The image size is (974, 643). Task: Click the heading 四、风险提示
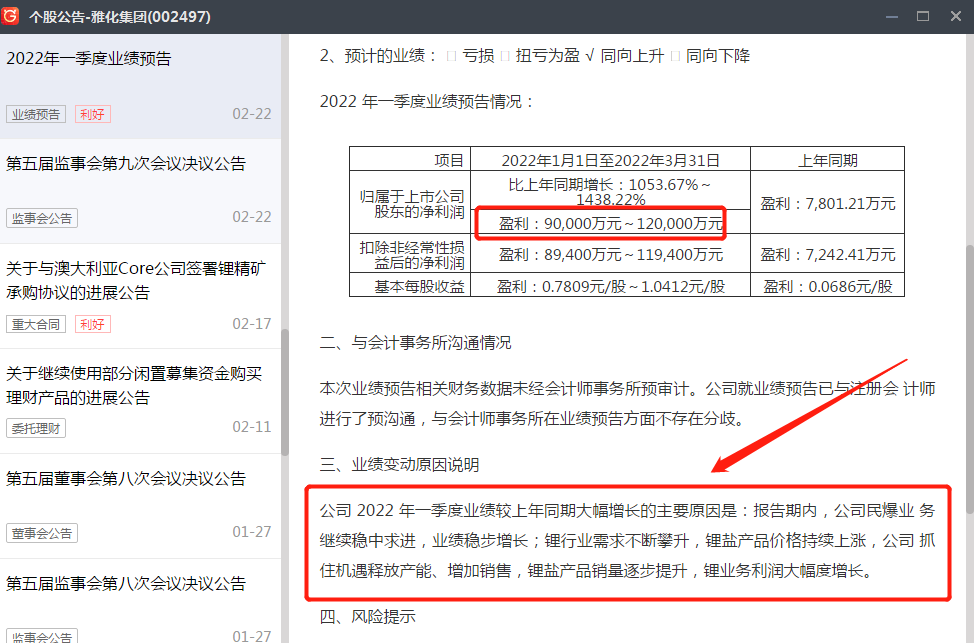pos(368,616)
